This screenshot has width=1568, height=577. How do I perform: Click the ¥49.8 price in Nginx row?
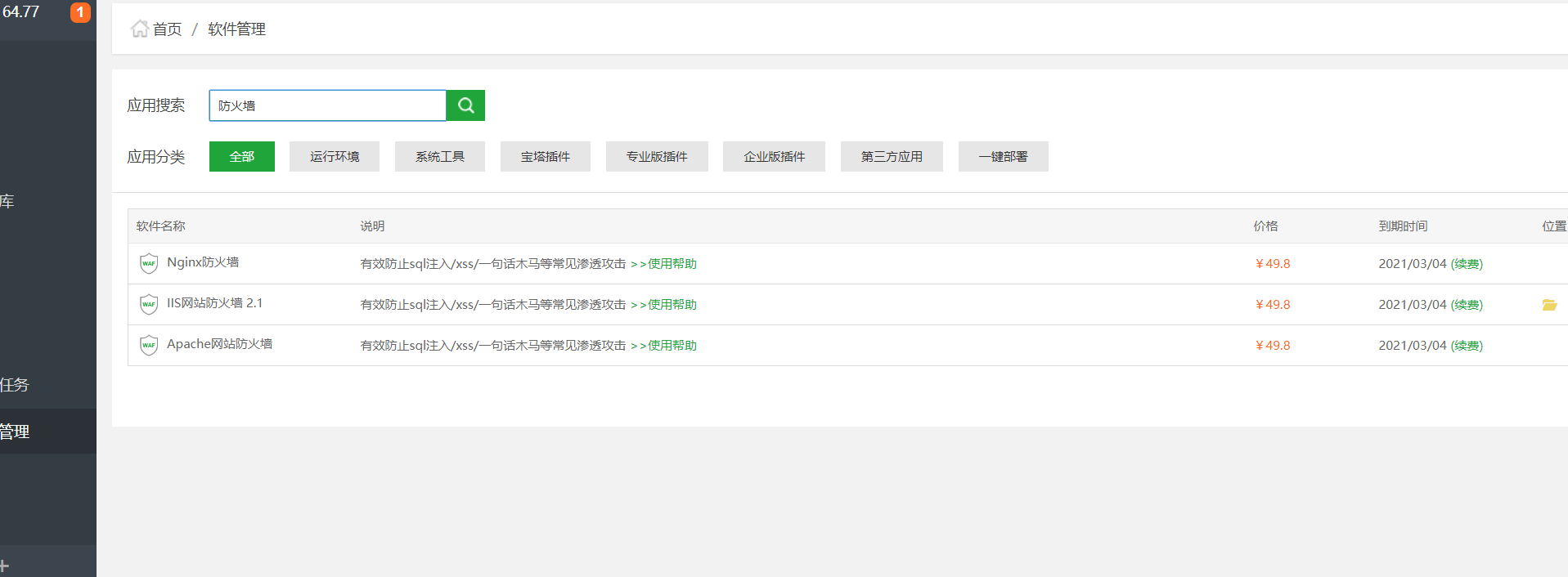tap(1273, 264)
